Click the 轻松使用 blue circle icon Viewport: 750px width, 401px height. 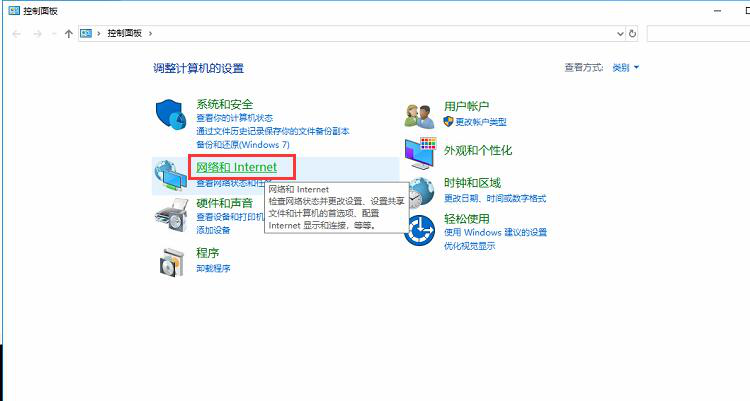pyautogui.click(x=419, y=230)
